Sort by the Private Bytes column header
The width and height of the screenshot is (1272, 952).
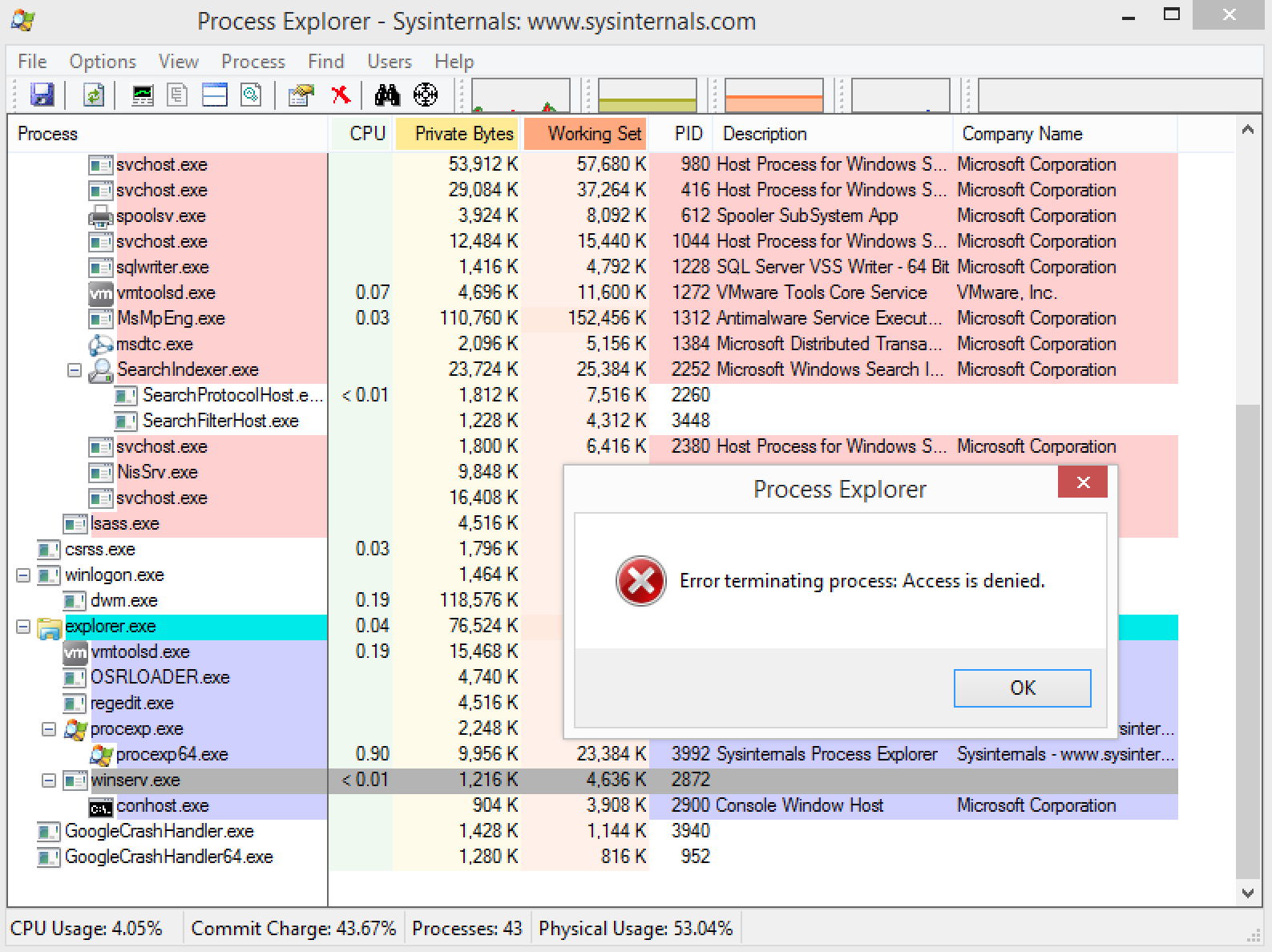tap(458, 134)
